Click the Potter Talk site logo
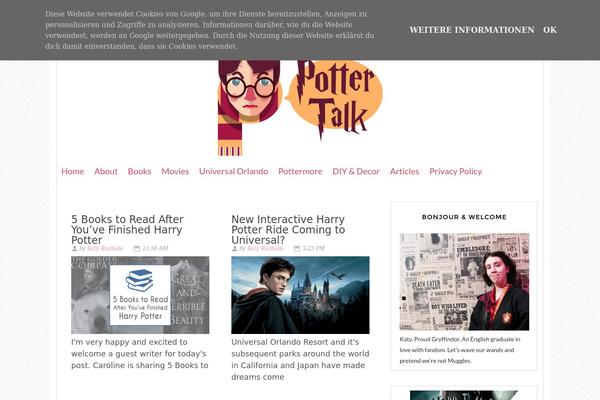This screenshot has height=400, width=600. tap(300, 108)
